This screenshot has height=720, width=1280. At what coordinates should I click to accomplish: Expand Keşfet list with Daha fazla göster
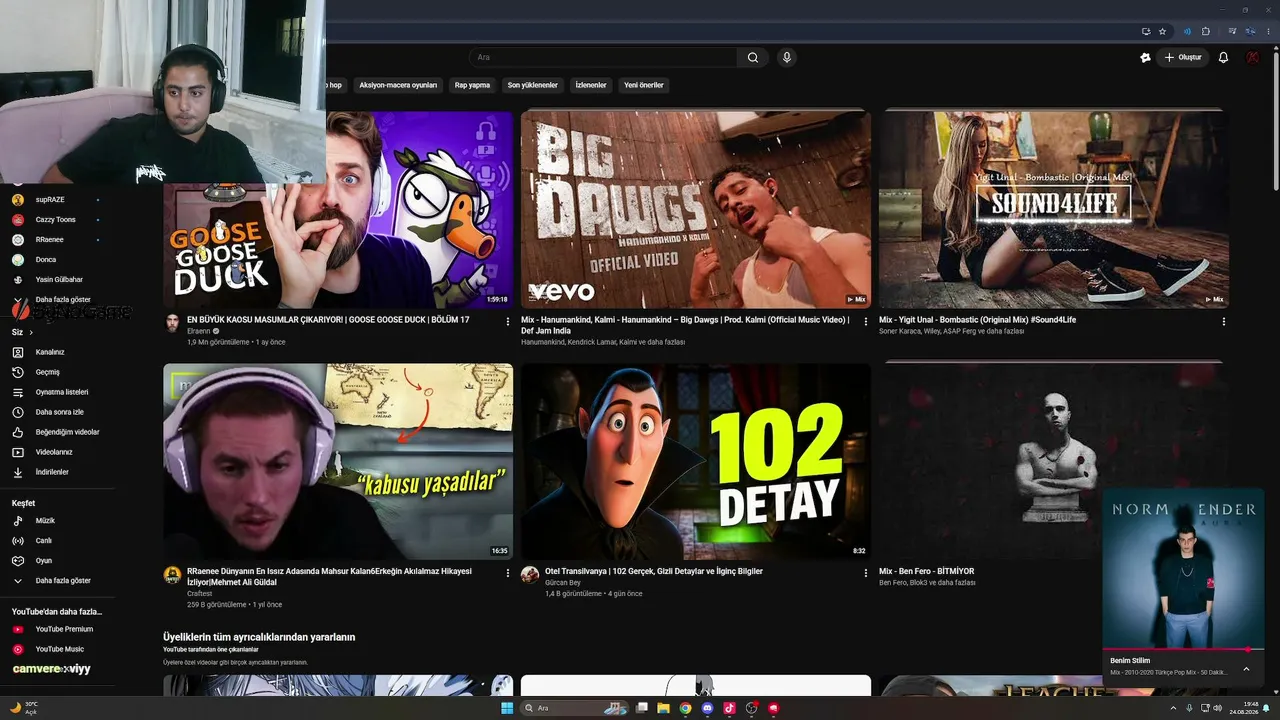click(63, 581)
